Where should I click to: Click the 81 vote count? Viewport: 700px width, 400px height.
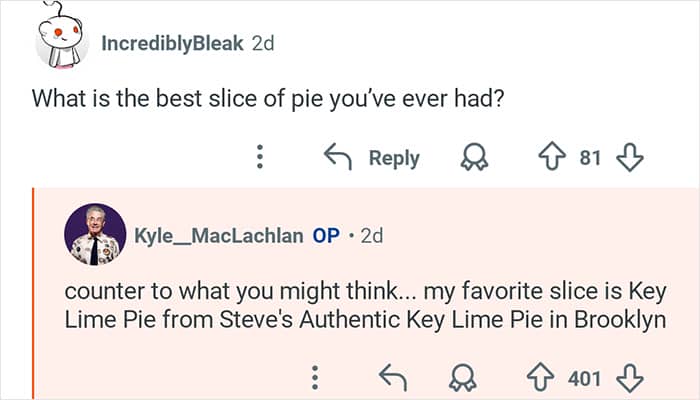(x=591, y=158)
